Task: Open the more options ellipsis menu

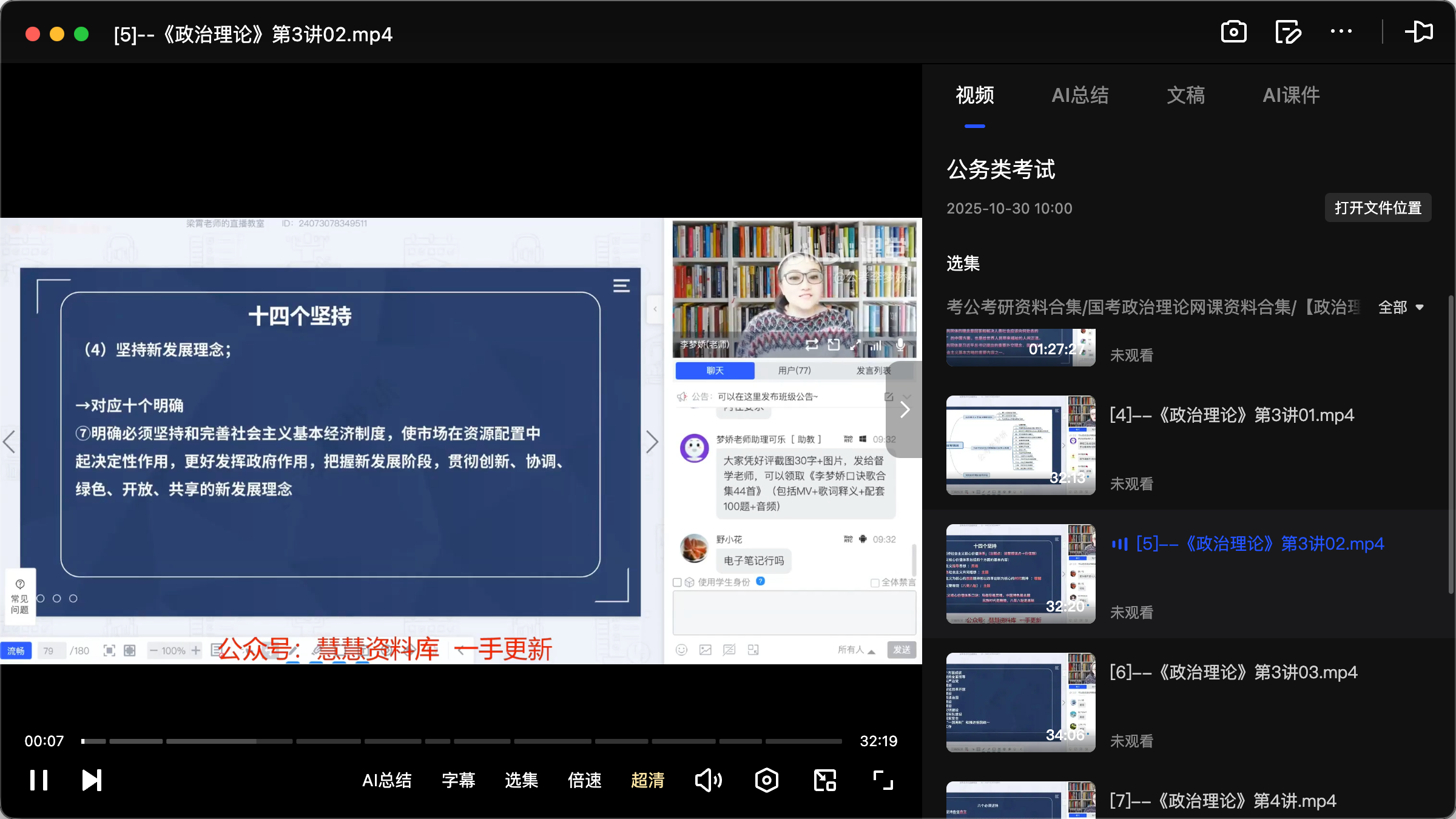Action: coord(1341,32)
